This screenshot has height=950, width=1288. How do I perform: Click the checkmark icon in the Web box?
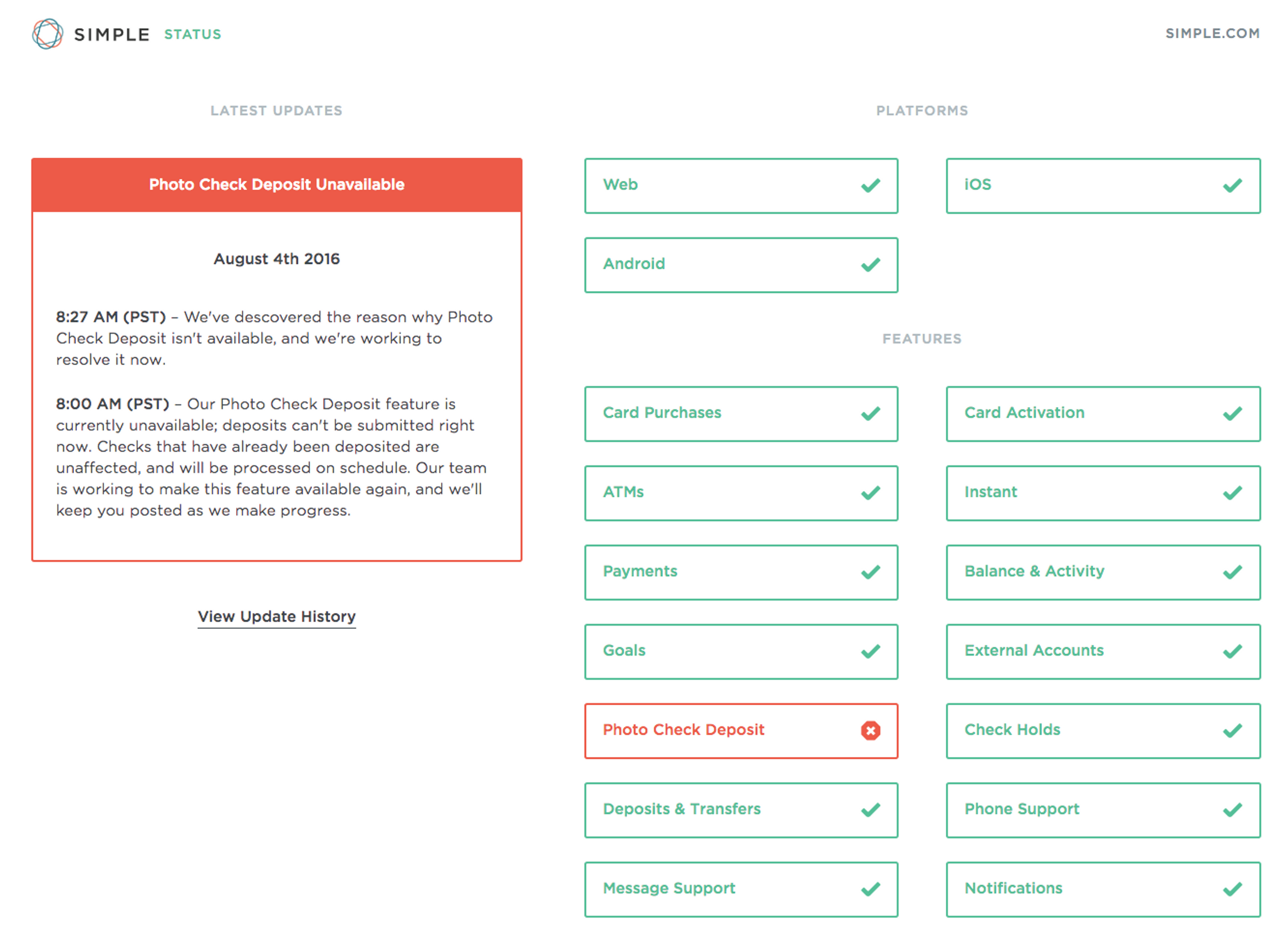tap(870, 185)
